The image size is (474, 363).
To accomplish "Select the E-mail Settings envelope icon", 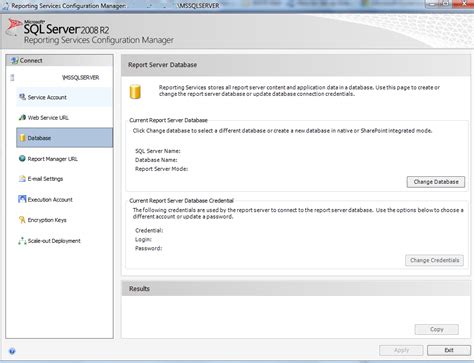I will (22, 179).
